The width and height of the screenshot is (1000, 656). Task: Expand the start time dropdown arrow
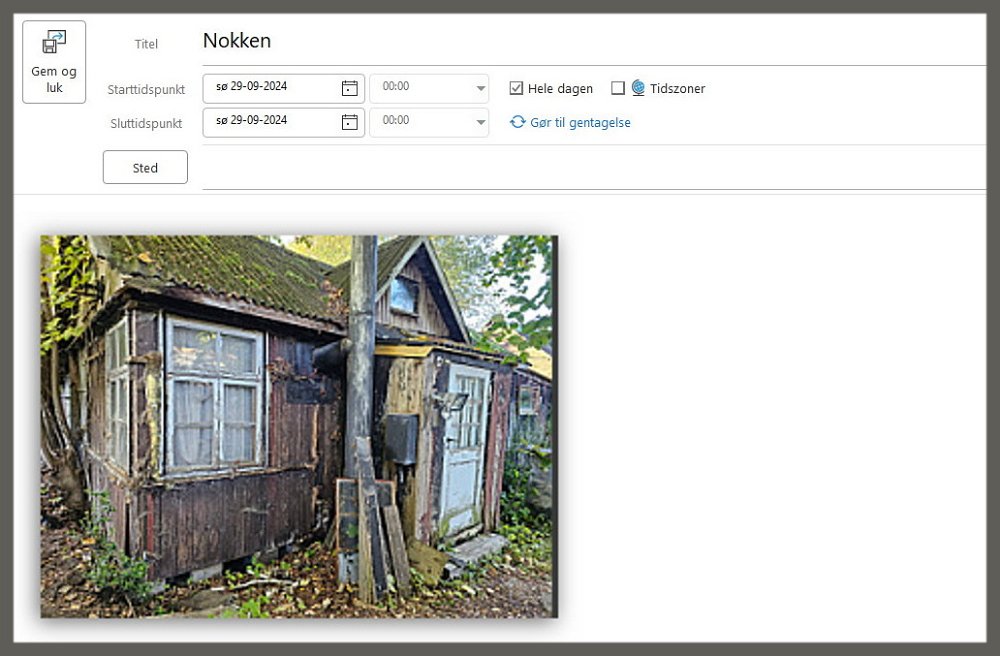click(x=480, y=88)
